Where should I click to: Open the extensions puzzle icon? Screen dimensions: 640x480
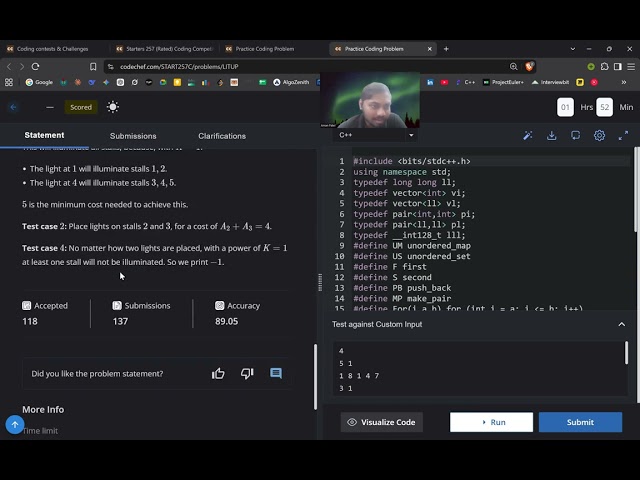(604, 67)
